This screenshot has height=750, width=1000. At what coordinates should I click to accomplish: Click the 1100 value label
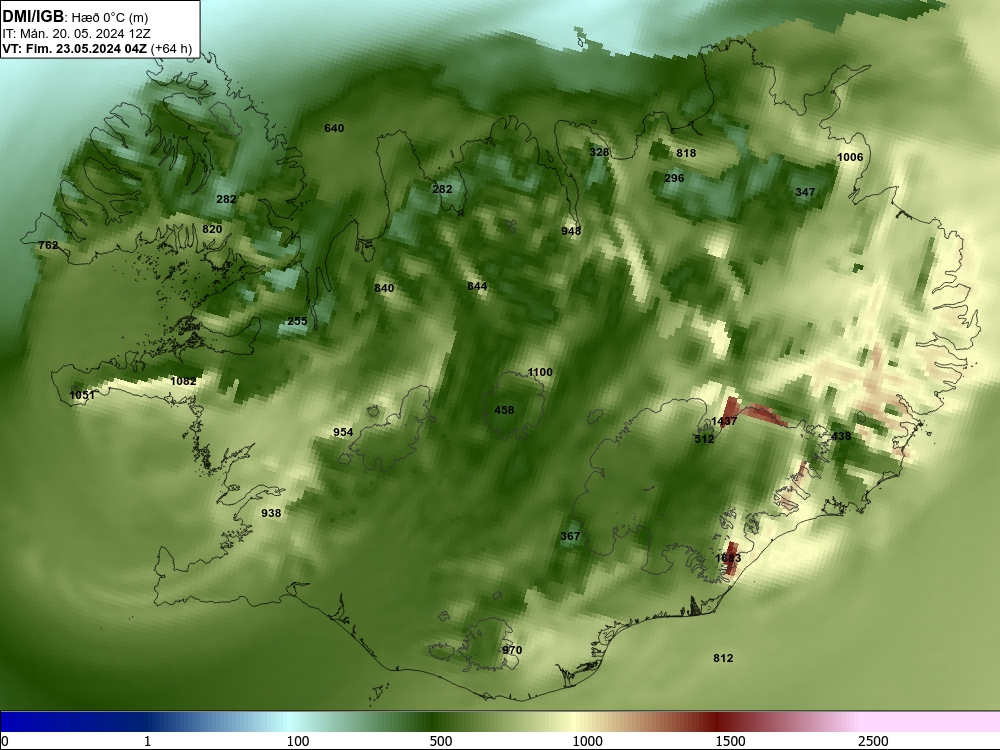[x=540, y=372]
